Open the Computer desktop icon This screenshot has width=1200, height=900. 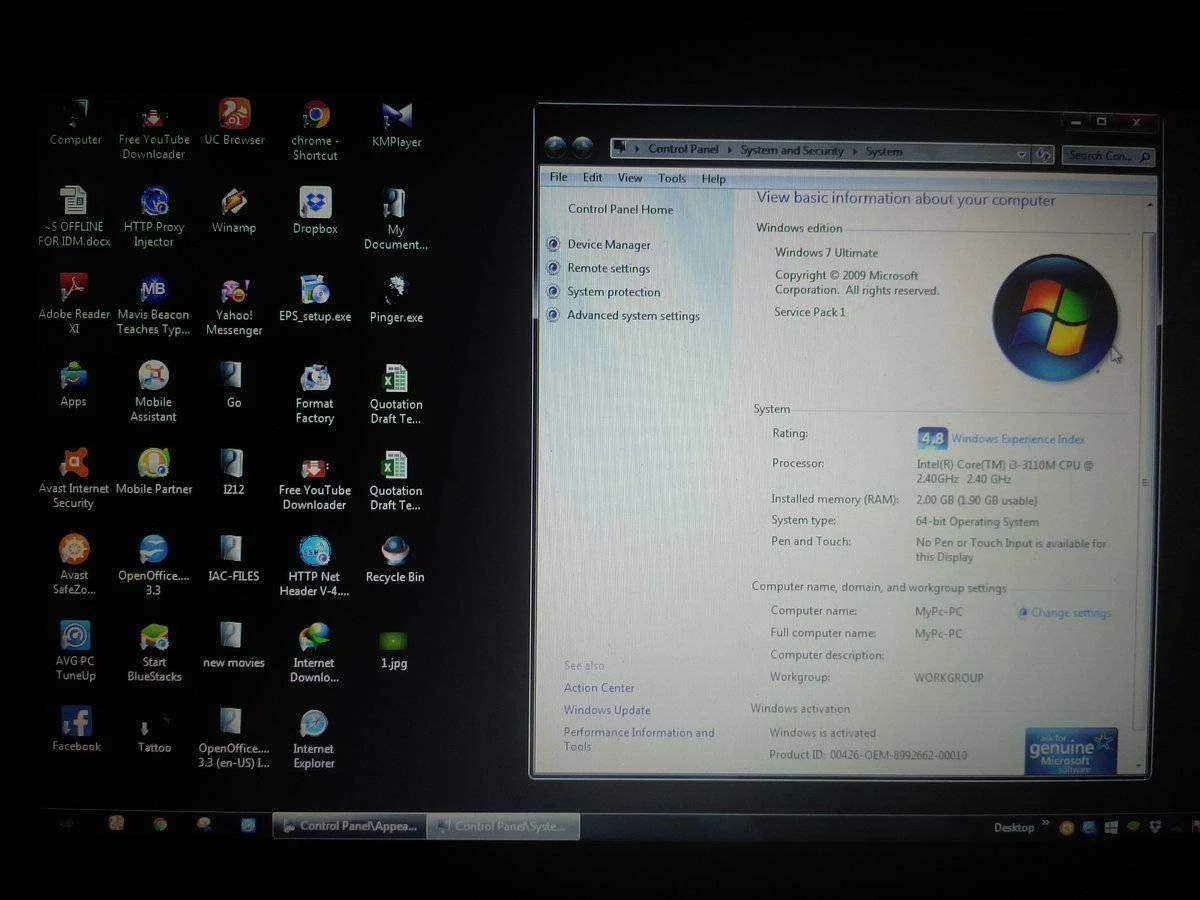click(x=76, y=122)
